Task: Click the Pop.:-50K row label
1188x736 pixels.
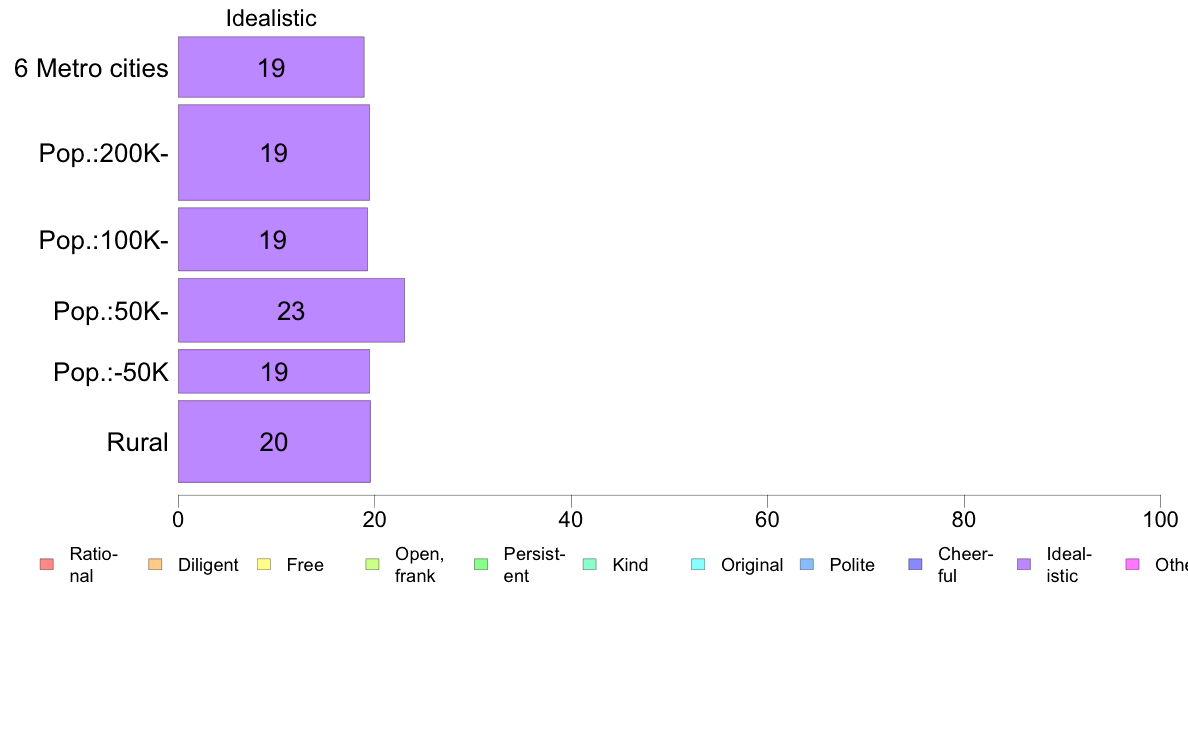Action: coord(111,372)
